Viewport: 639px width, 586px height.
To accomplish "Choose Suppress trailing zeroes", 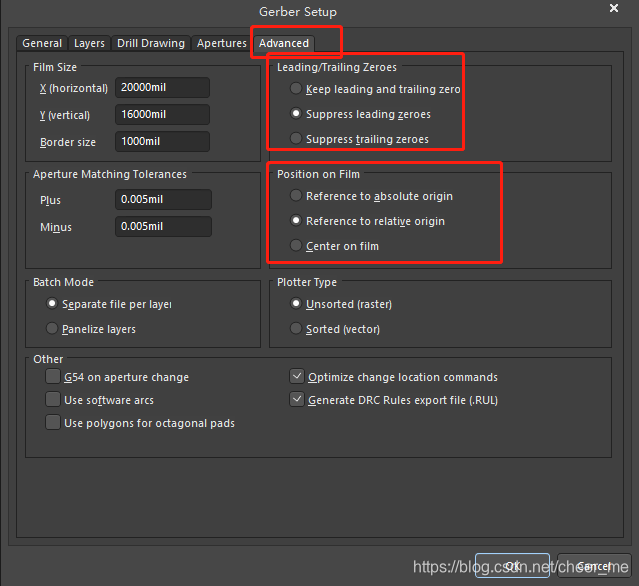I will 296,139.
